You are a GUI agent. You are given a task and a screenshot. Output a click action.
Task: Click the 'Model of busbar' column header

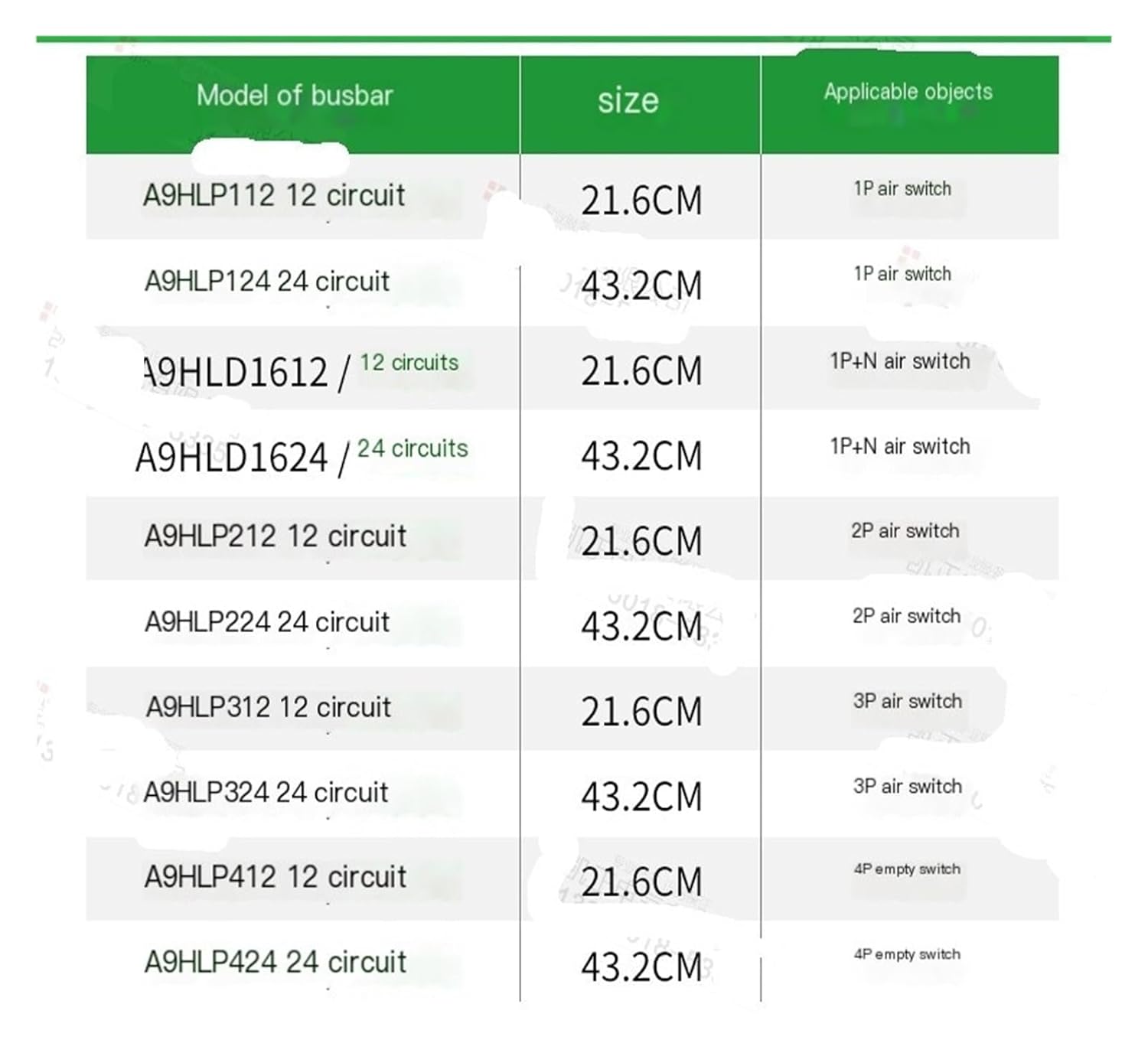[295, 96]
